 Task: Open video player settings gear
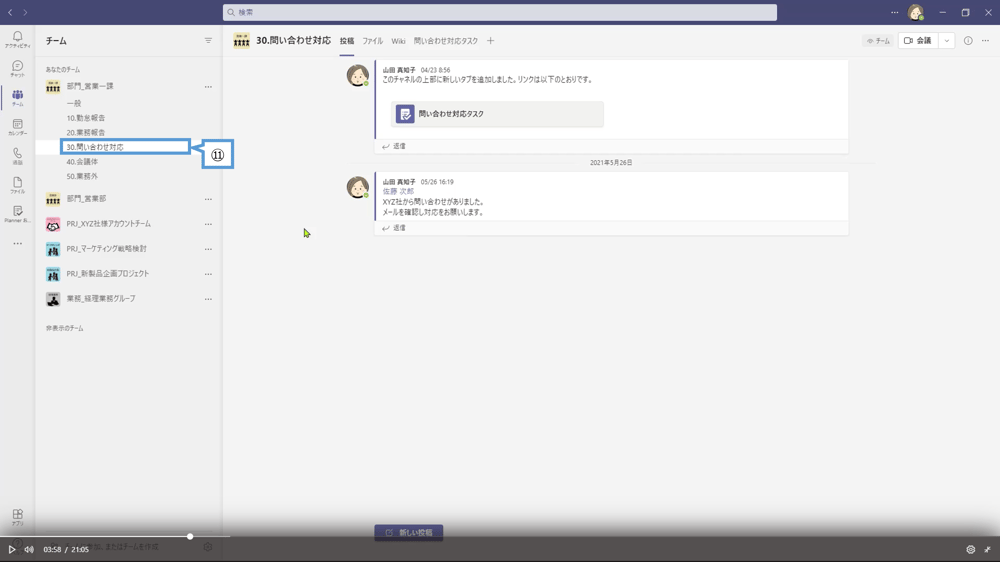pyautogui.click(x=970, y=549)
